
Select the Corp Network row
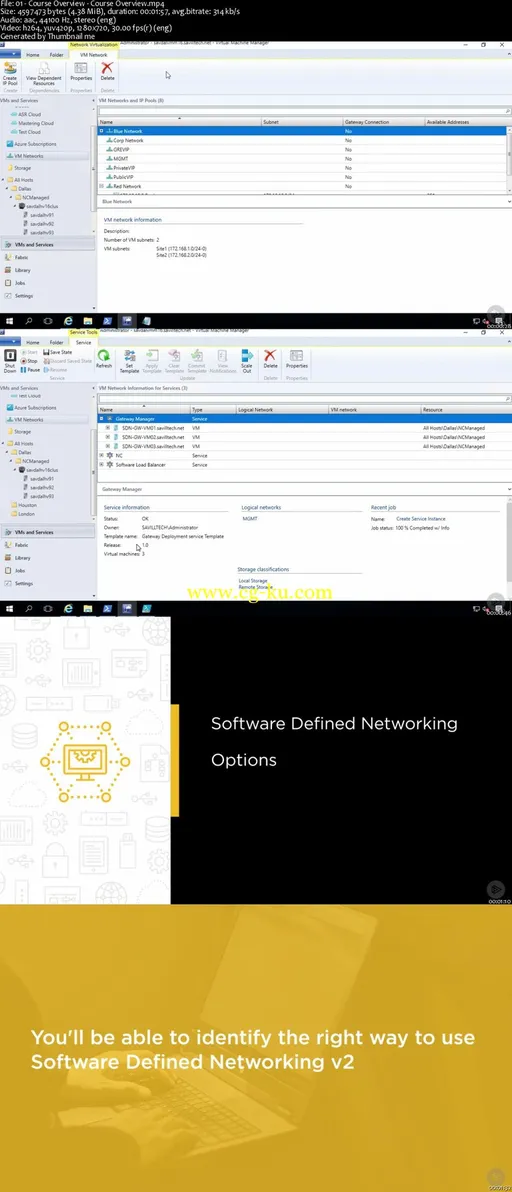302,141
